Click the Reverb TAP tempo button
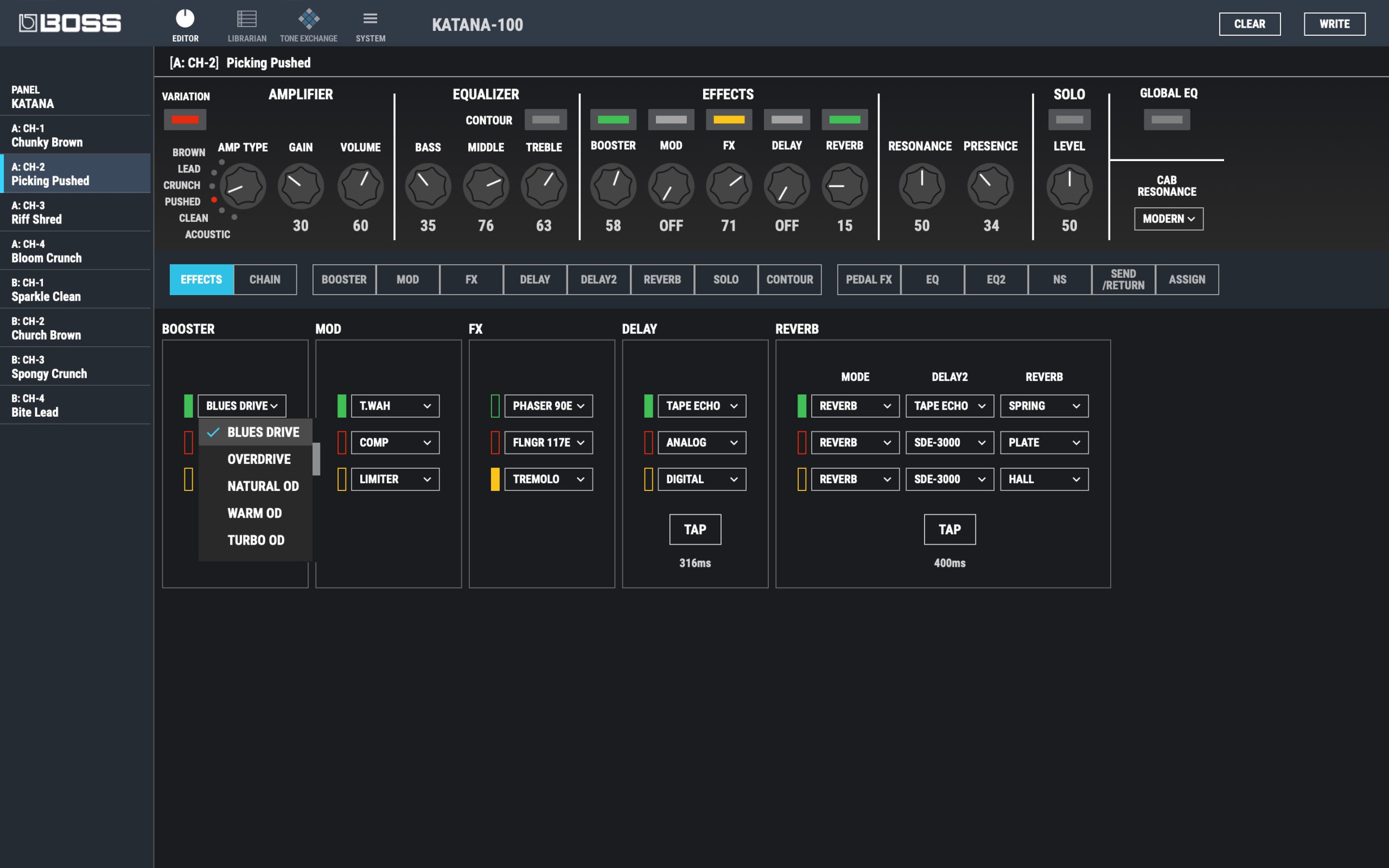 pyautogui.click(x=950, y=529)
